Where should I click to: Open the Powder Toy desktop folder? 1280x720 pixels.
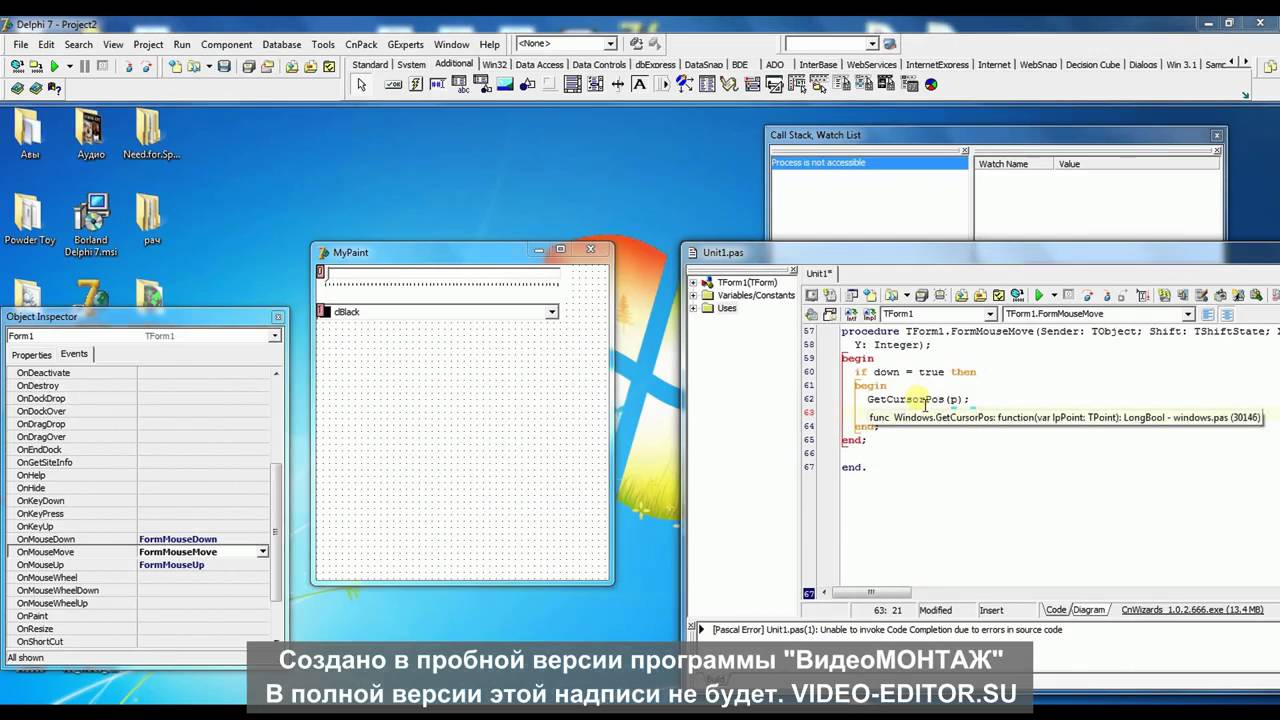(29, 221)
